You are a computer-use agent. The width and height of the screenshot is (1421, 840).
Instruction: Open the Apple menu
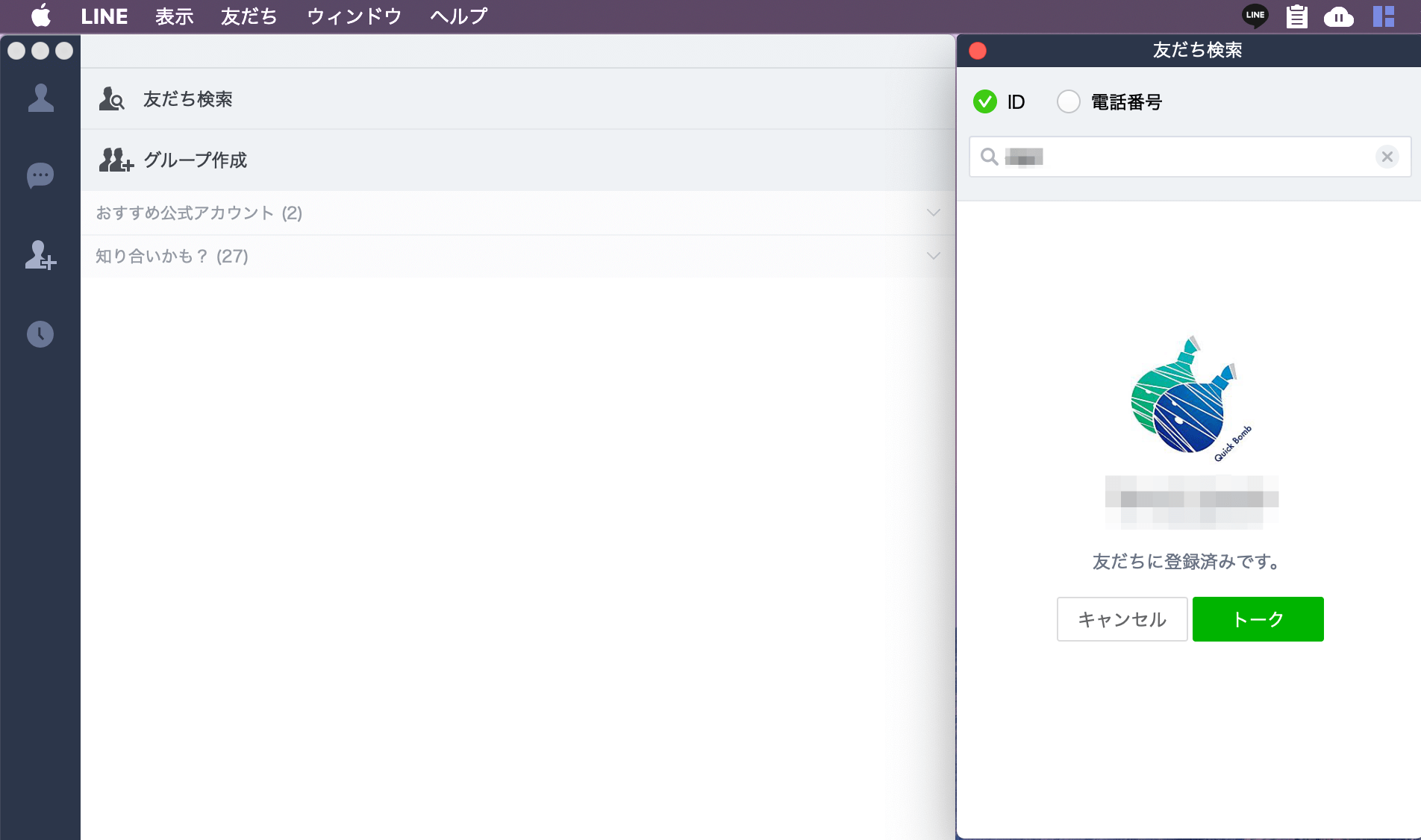click(x=41, y=16)
